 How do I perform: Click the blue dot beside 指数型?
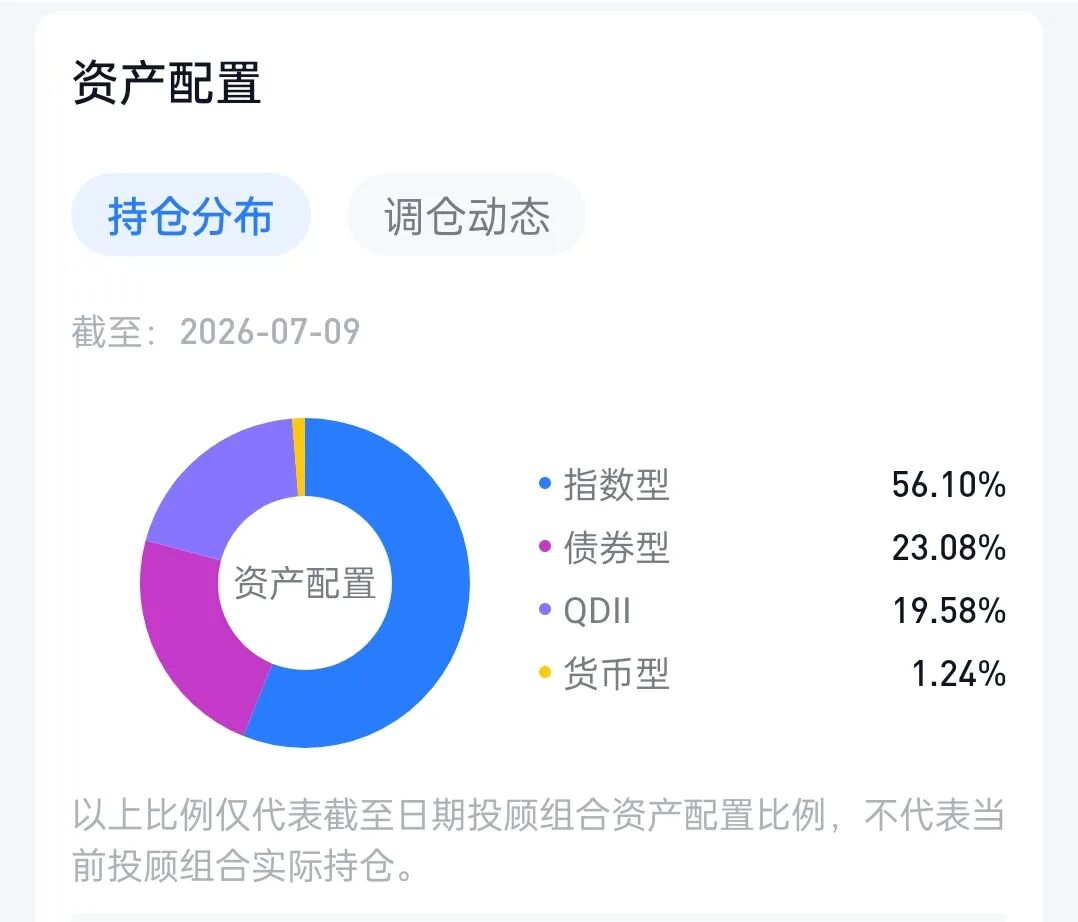pos(545,483)
